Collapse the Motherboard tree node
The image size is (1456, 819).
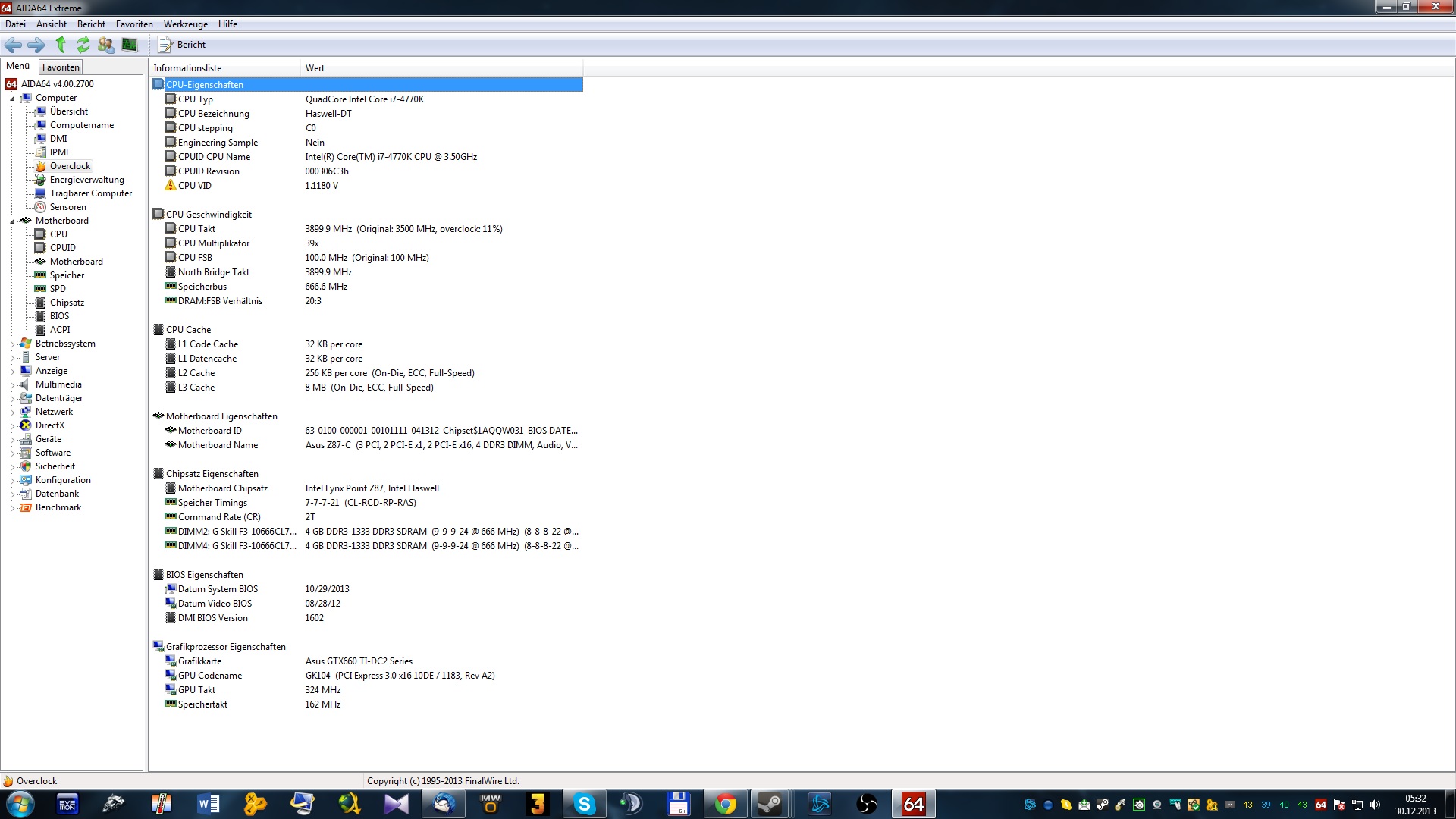(x=12, y=221)
